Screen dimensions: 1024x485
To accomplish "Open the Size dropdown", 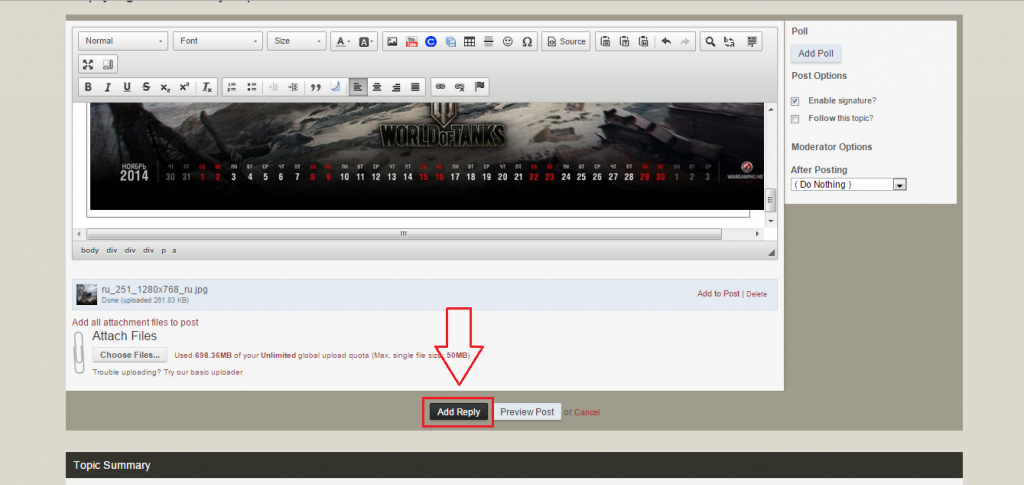I will [296, 41].
